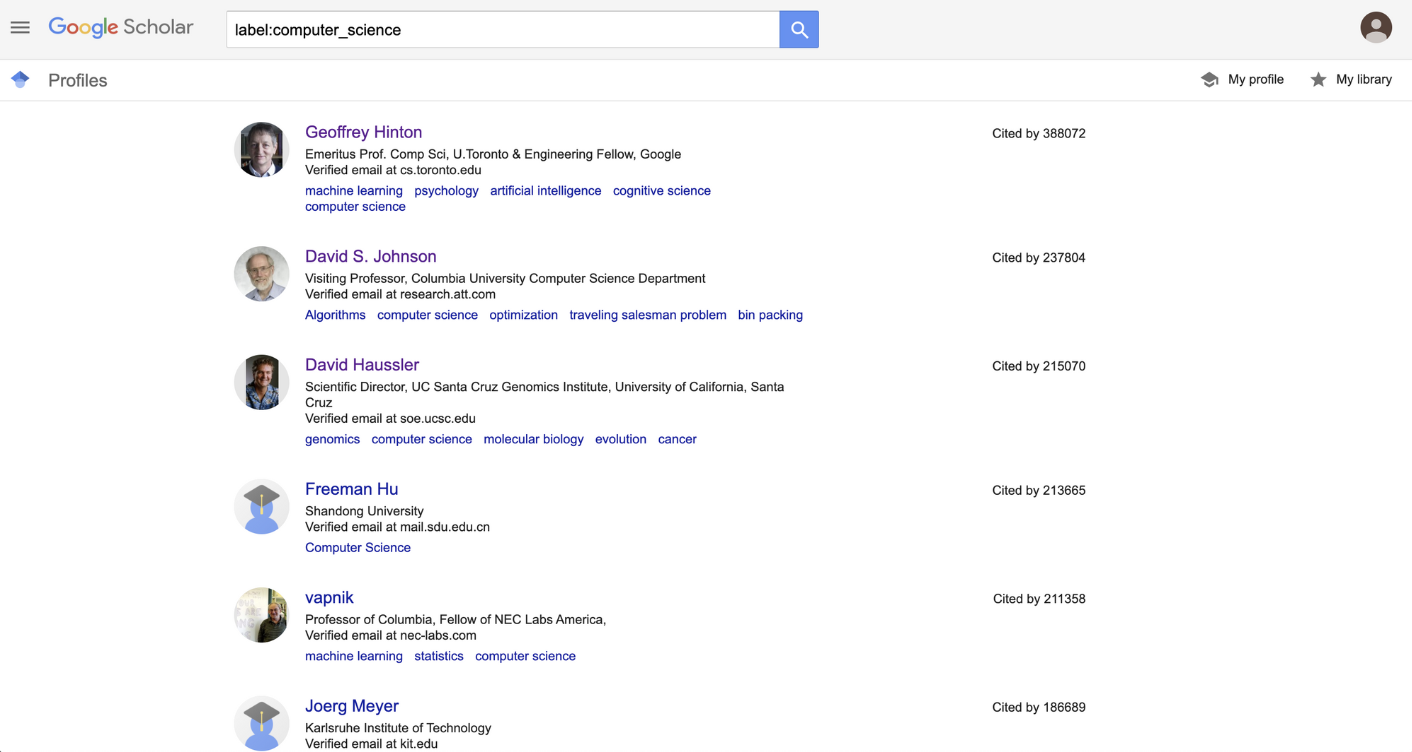Select the psychology label under Geoffrey Hinton

coord(446,191)
